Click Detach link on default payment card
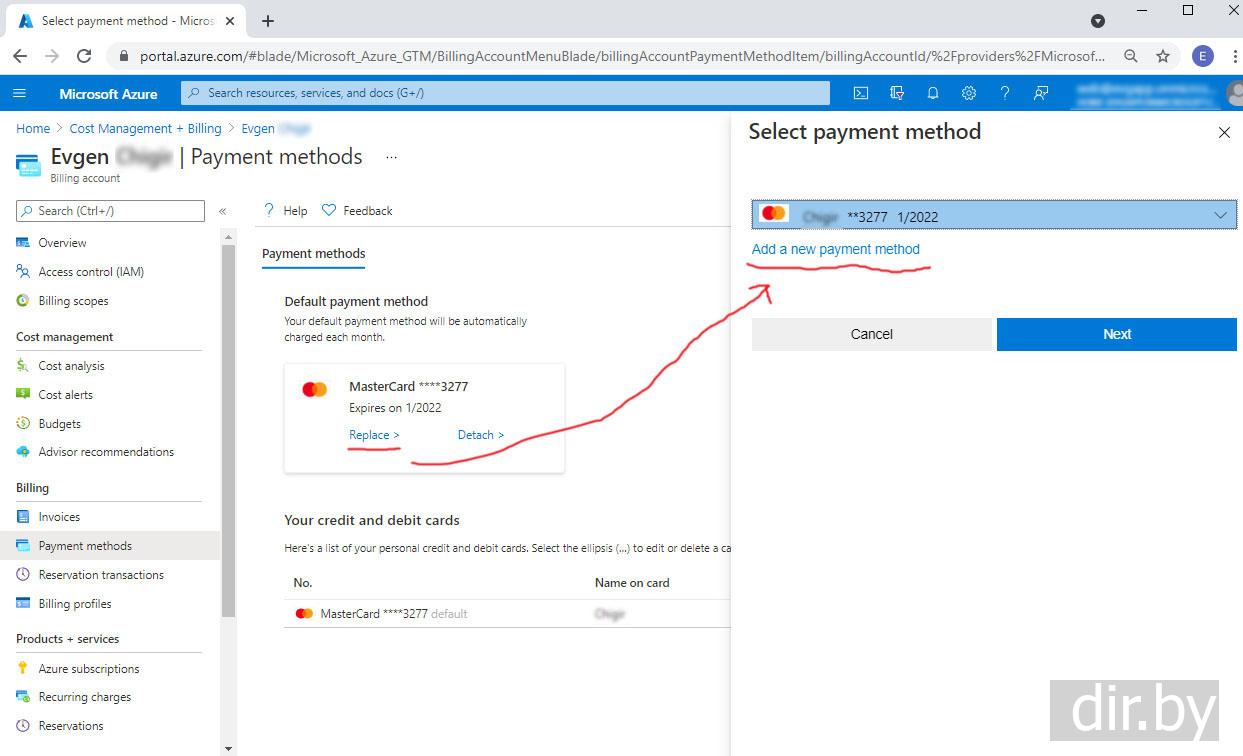The height and width of the screenshot is (756, 1243). pyautogui.click(x=480, y=435)
